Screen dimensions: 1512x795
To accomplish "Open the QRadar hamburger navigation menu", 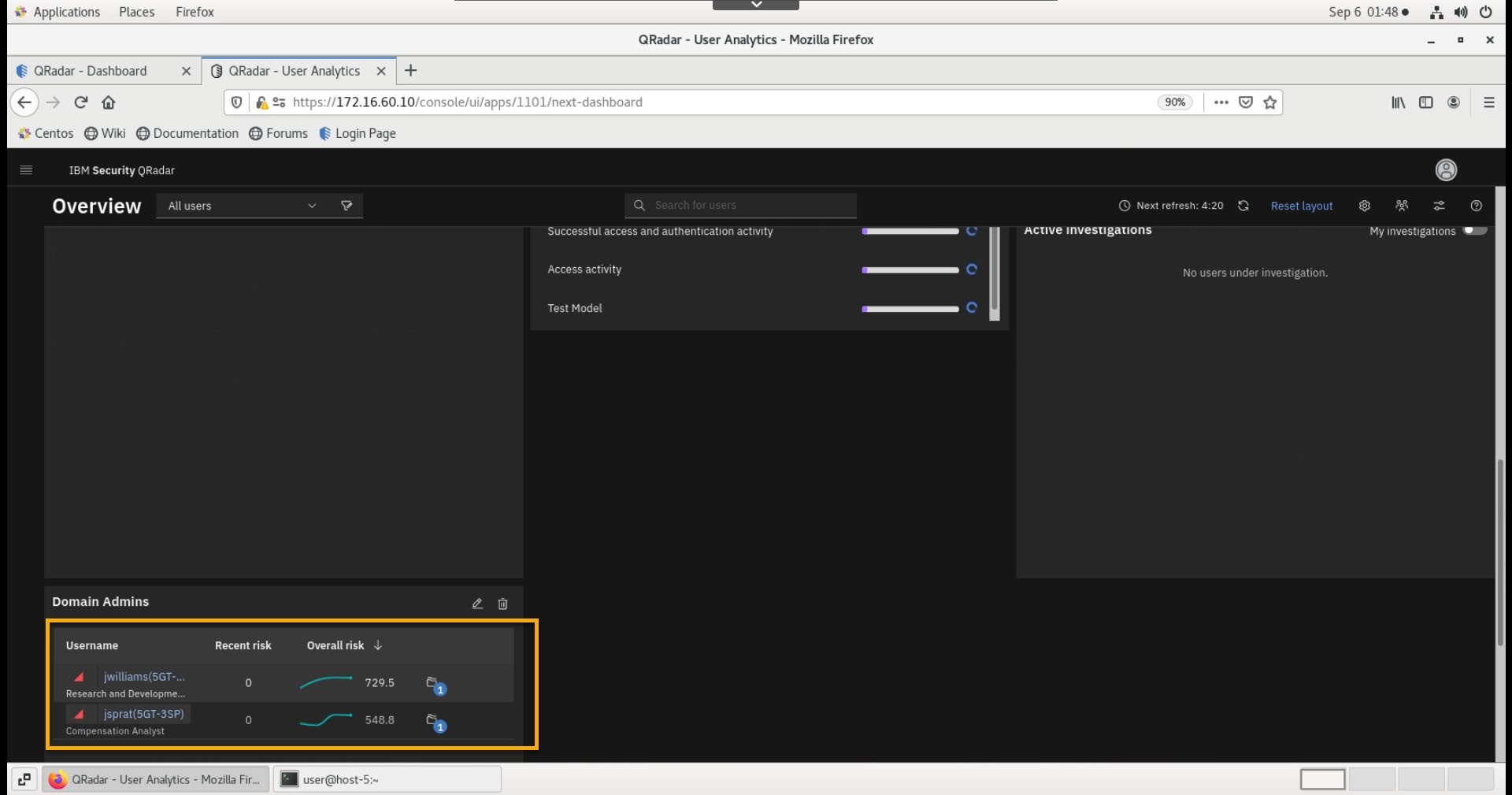I will coord(26,170).
